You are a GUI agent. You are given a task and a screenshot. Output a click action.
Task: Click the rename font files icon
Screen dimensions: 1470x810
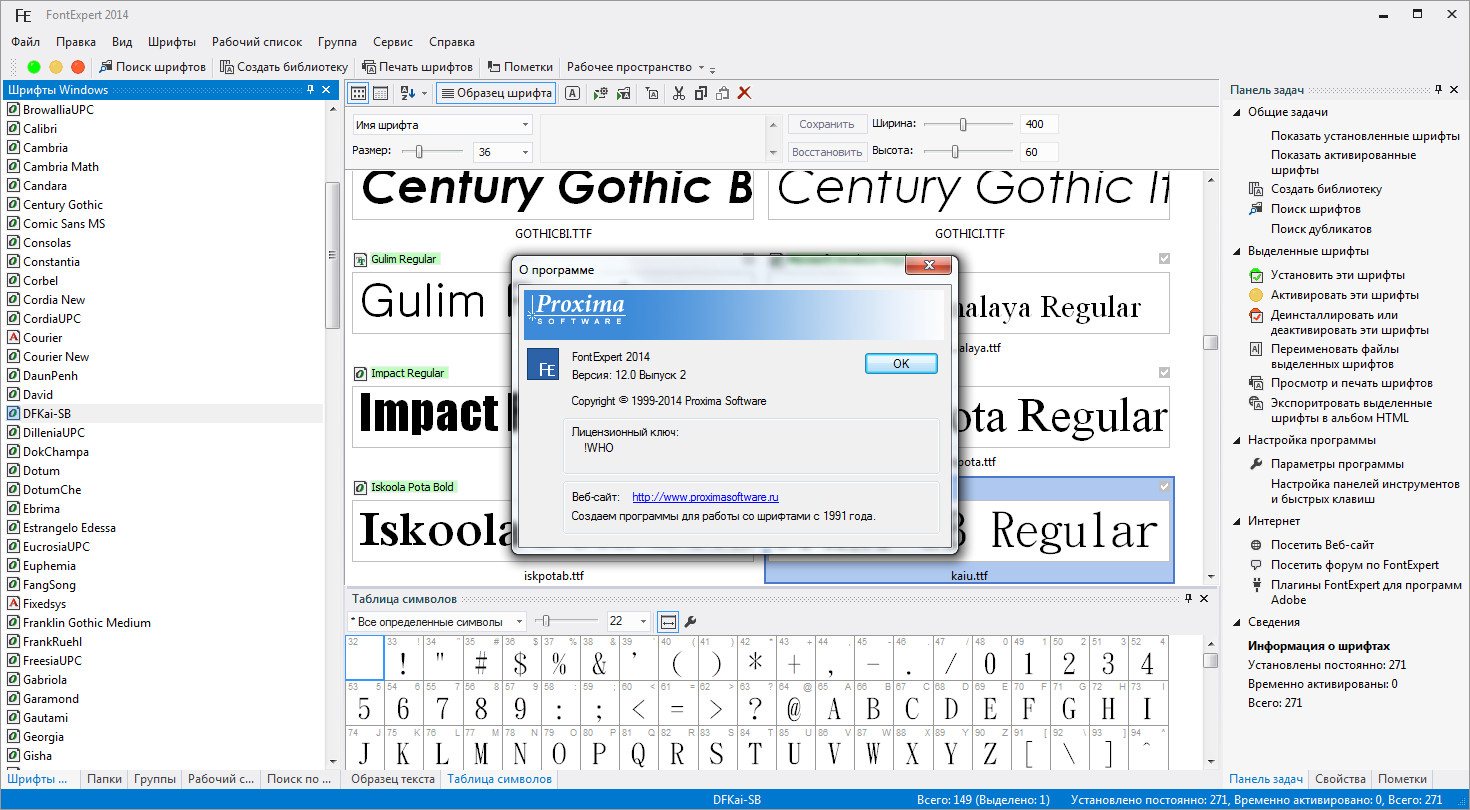[652, 93]
